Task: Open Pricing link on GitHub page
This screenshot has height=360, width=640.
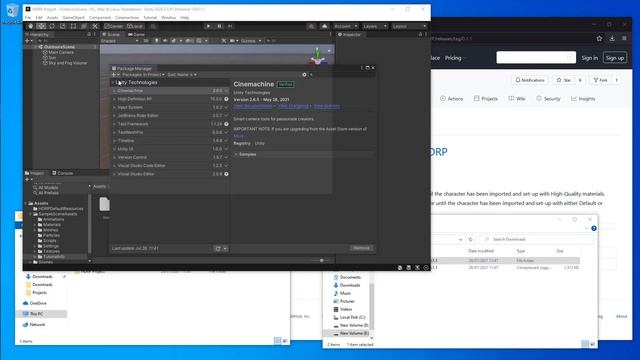Action: point(453,58)
